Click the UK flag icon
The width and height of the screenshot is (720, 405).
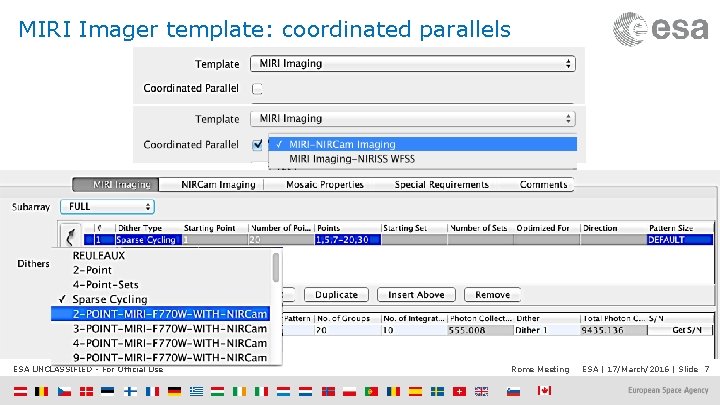coord(481,391)
